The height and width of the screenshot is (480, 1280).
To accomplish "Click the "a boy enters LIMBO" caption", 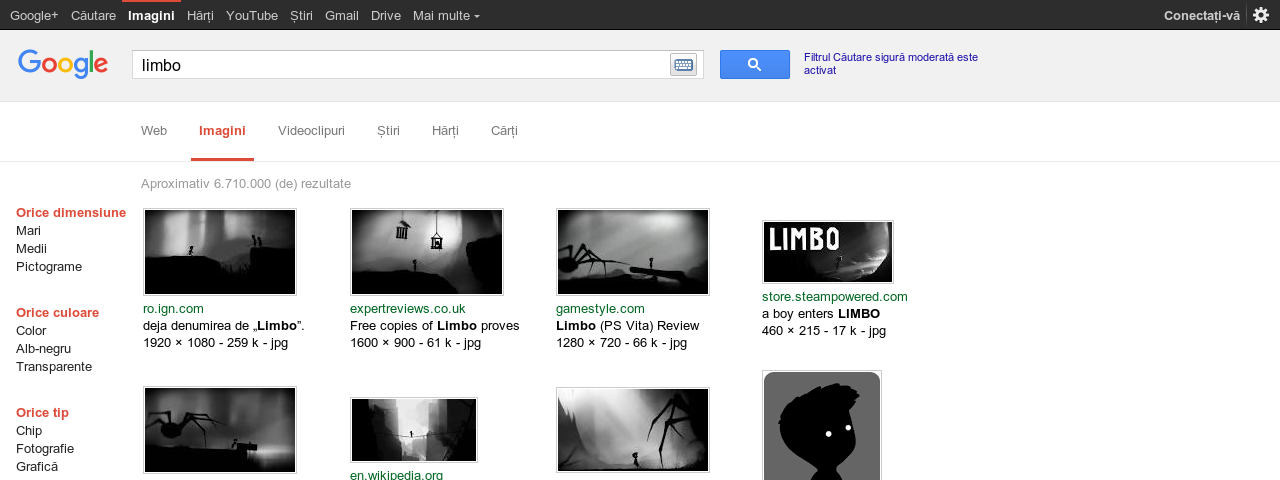I will pyautogui.click(x=821, y=314).
